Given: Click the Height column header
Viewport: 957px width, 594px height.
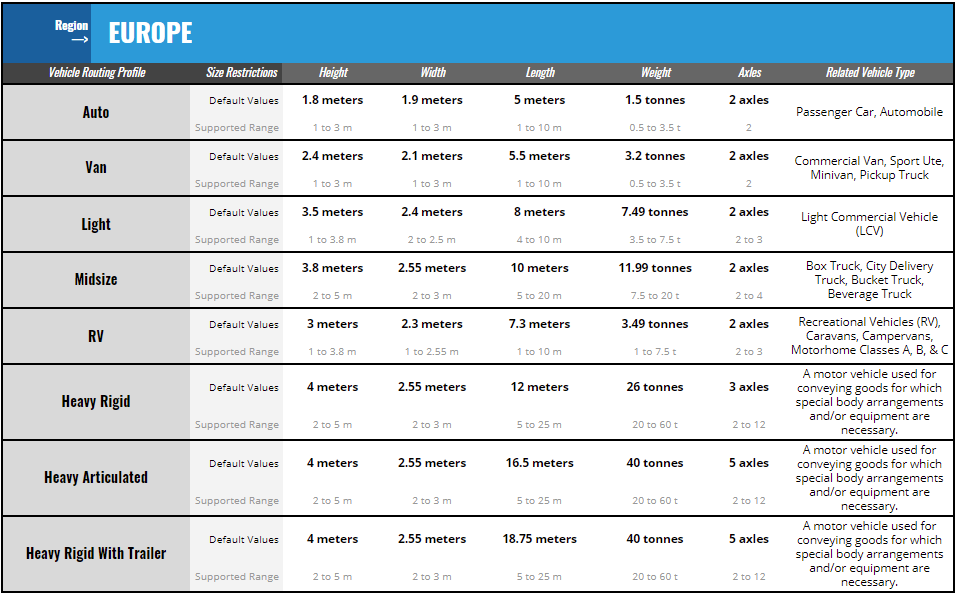Looking at the screenshot, I should coord(333,71).
